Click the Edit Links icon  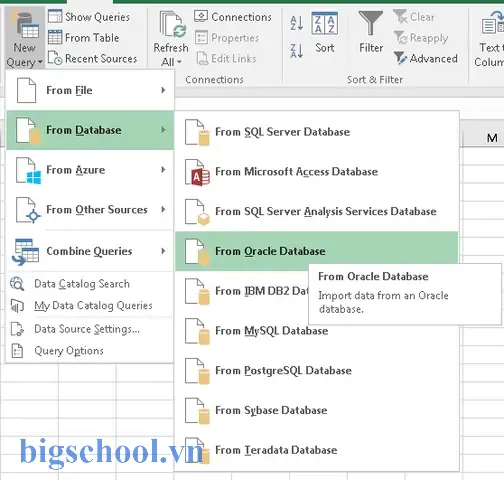point(202,58)
